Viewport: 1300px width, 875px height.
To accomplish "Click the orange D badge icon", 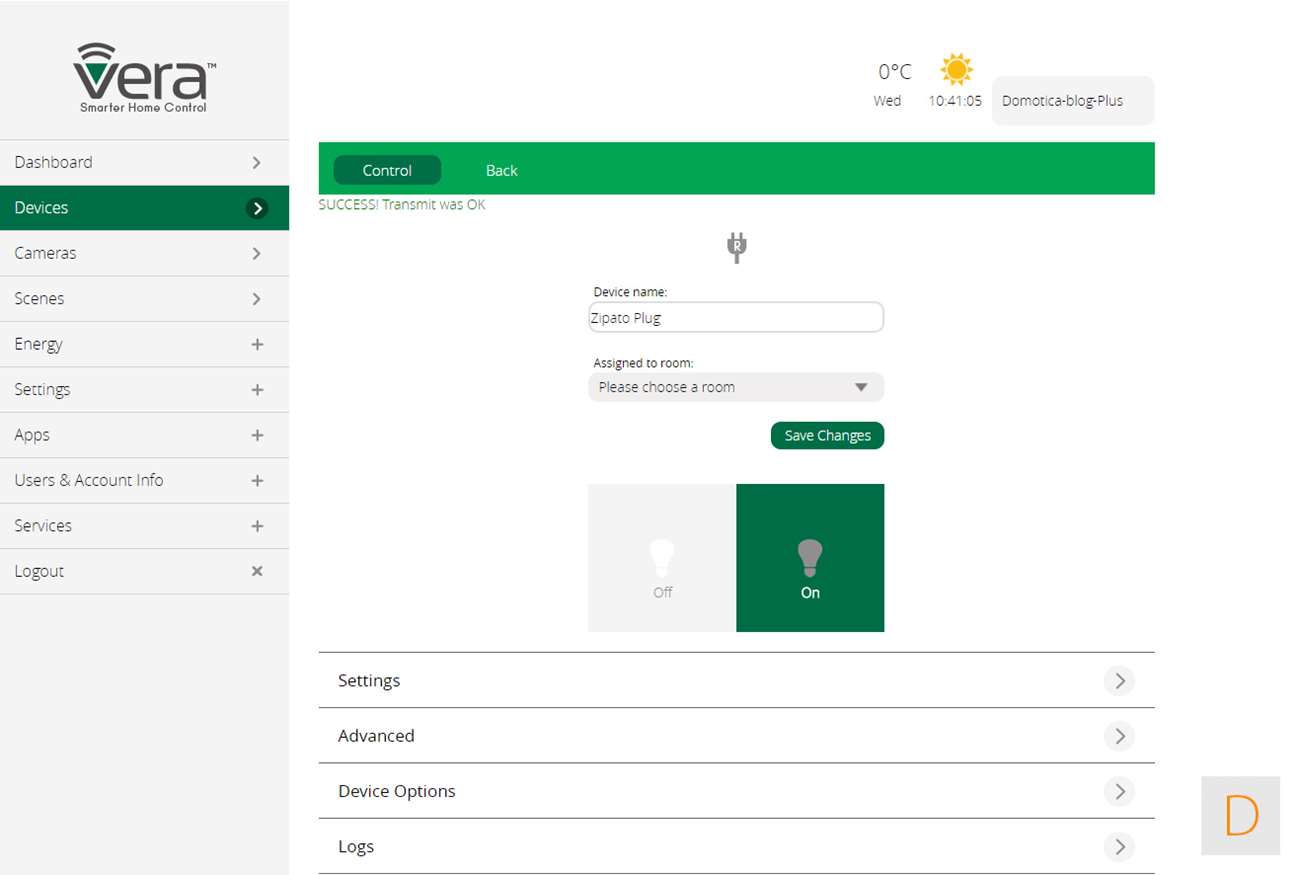I will [1240, 815].
